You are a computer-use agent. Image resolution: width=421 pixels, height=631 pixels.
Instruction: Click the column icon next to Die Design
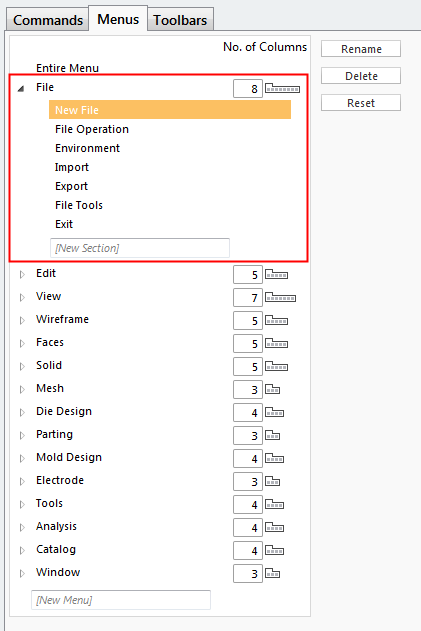(x=274, y=412)
